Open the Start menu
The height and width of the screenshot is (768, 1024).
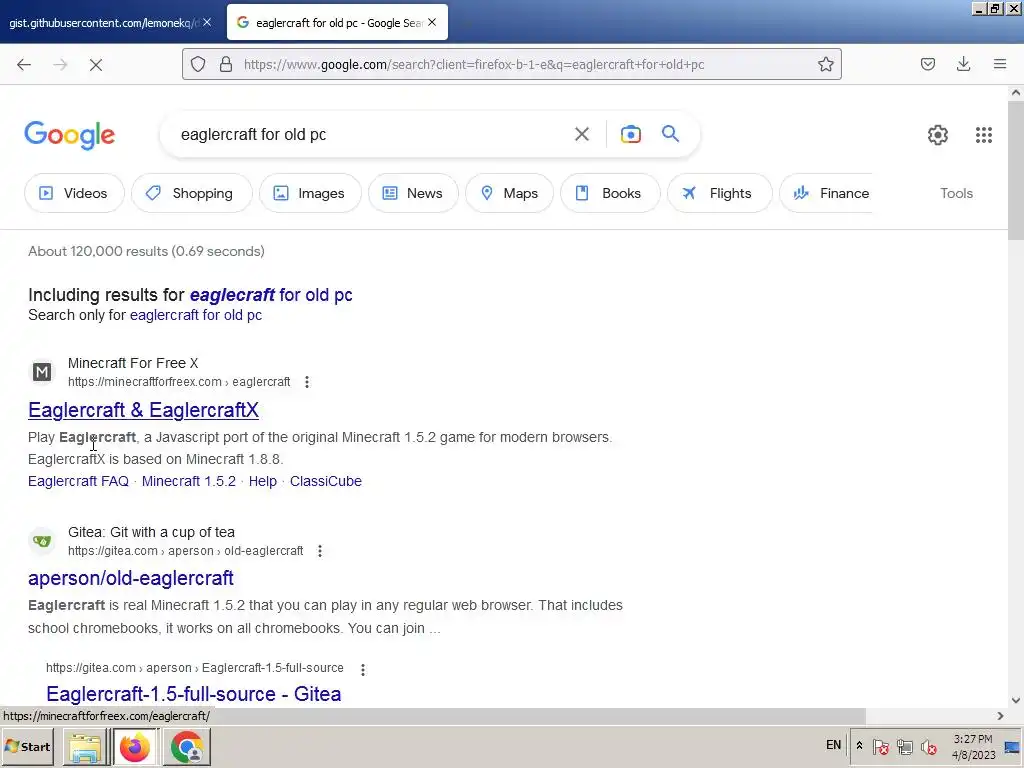(x=27, y=747)
